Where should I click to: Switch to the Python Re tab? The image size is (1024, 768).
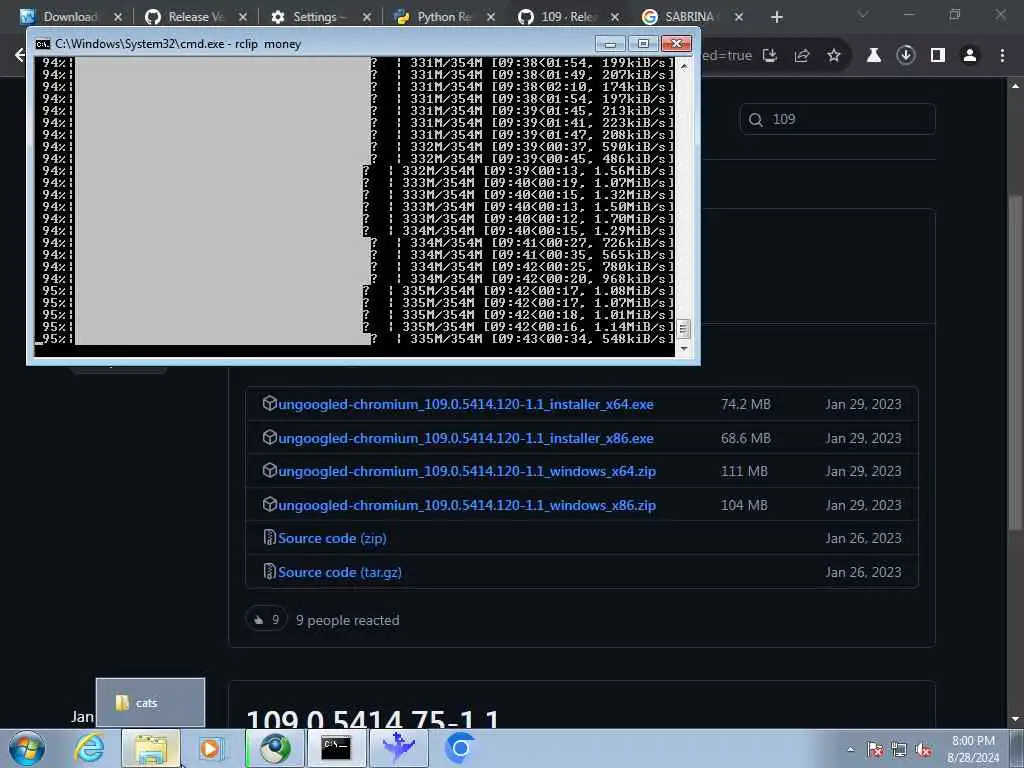point(443,17)
